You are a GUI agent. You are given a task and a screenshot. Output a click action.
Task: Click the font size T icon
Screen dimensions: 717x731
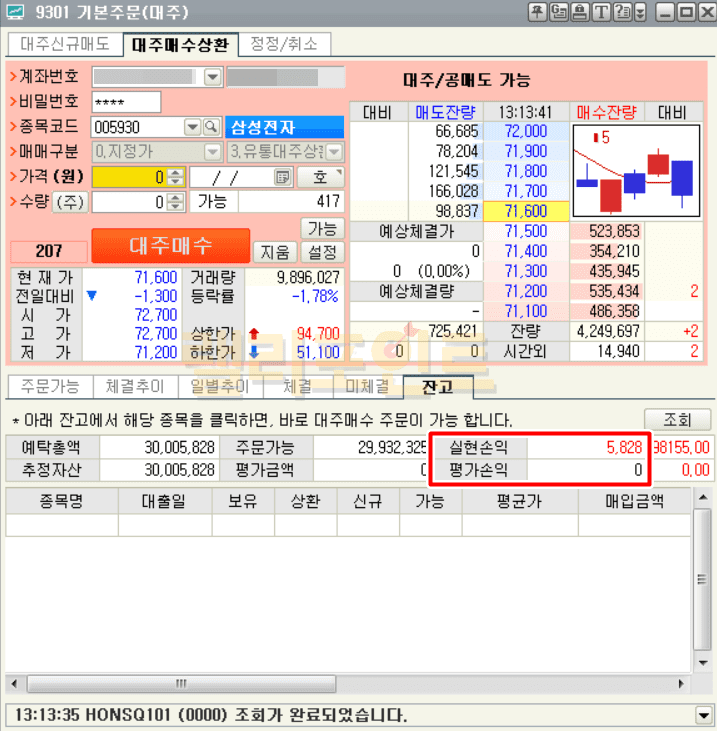click(x=600, y=13)
